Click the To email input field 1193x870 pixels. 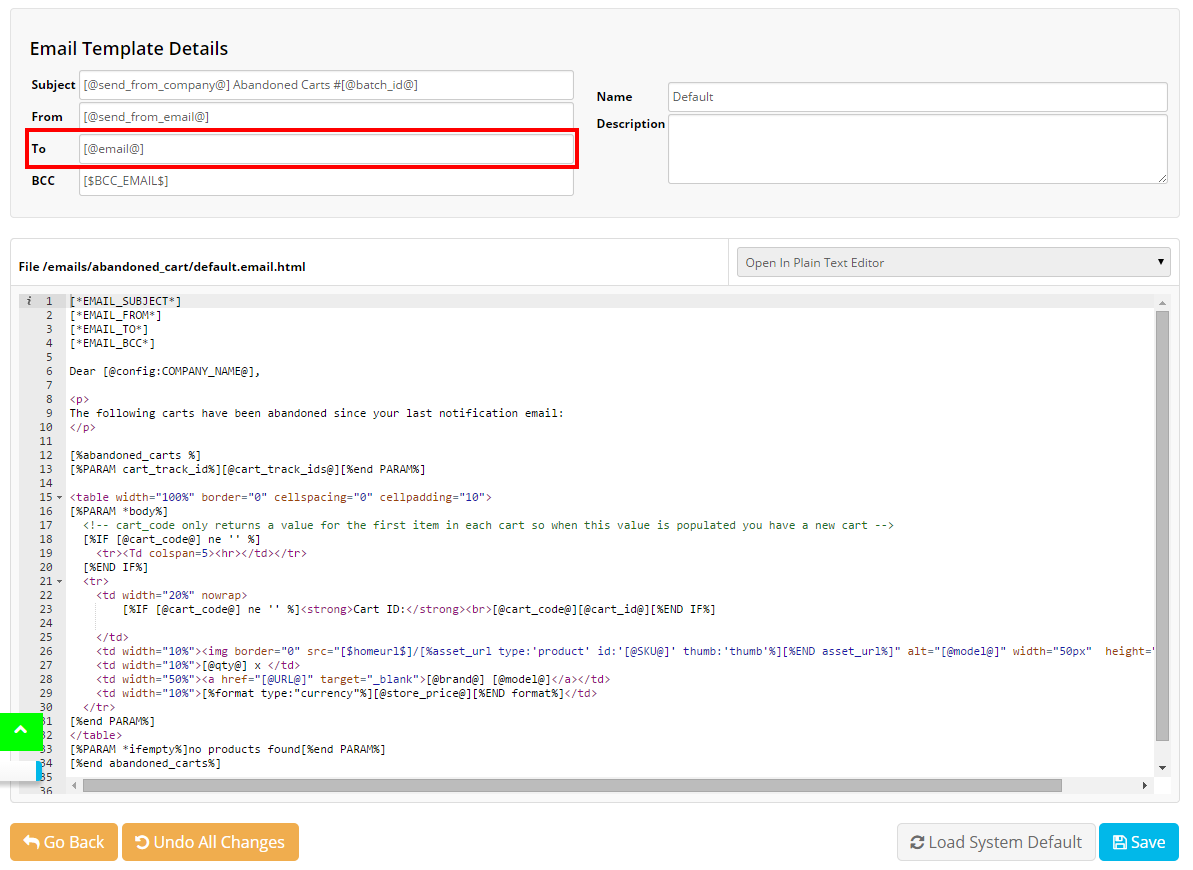point(326,148)
